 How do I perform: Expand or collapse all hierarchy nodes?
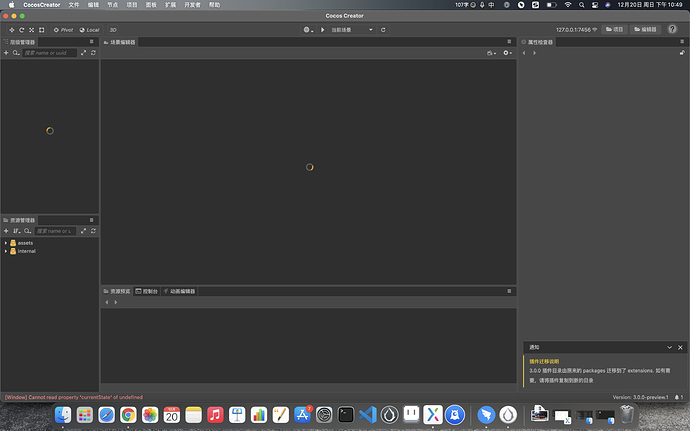pos(83,53)
